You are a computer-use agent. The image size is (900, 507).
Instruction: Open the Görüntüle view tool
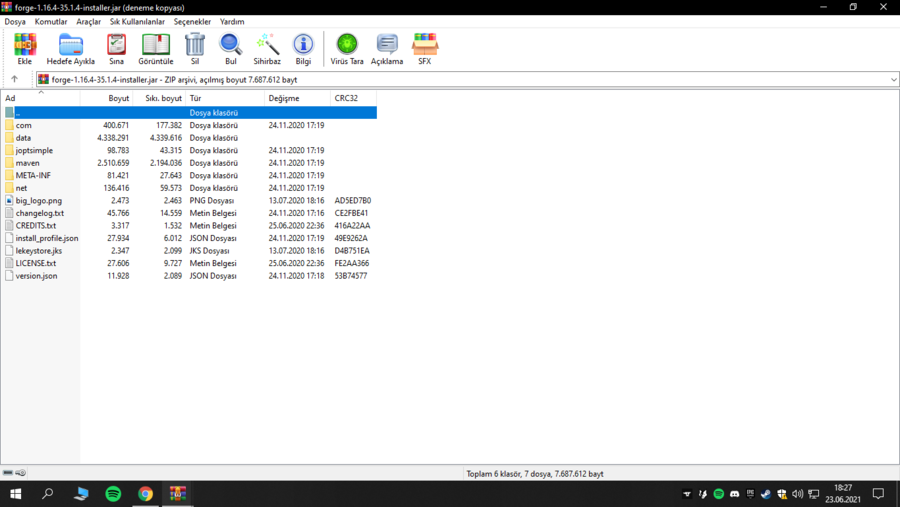pyautogui.click(x=156, y=44)
